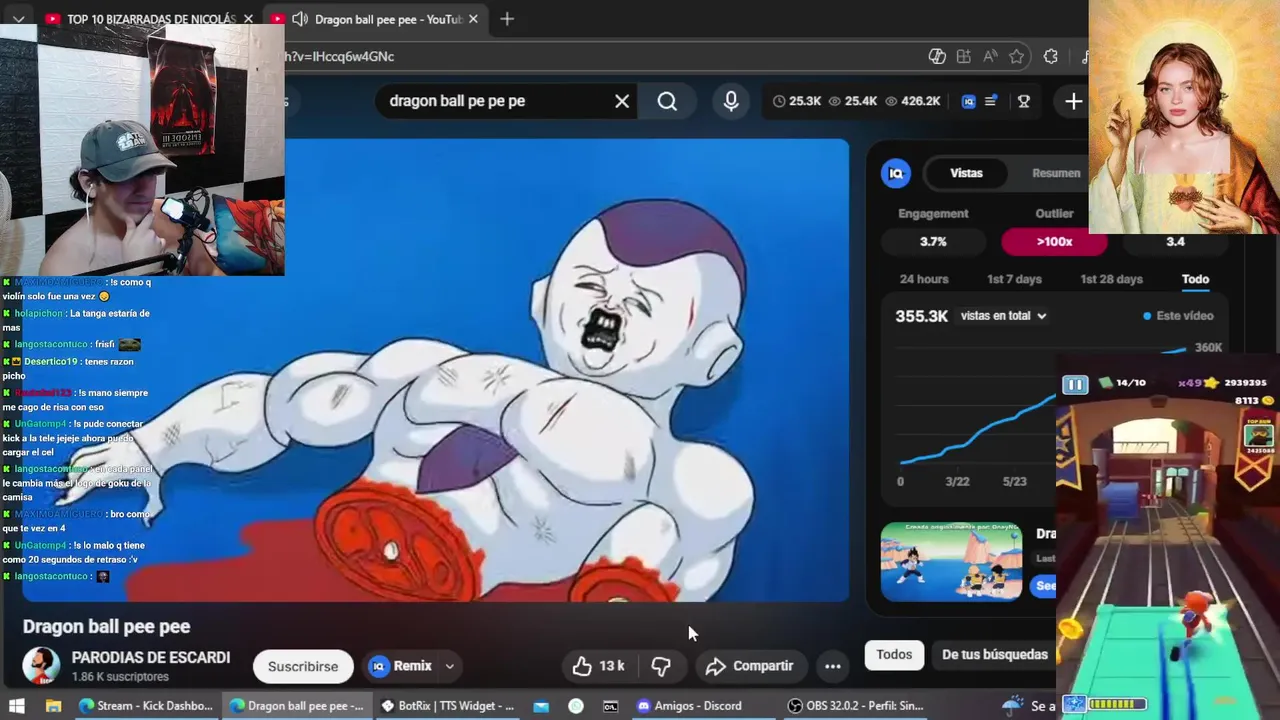Activate voice search microphone icon
The image size is (1280, 720).
tap(731, 101)
